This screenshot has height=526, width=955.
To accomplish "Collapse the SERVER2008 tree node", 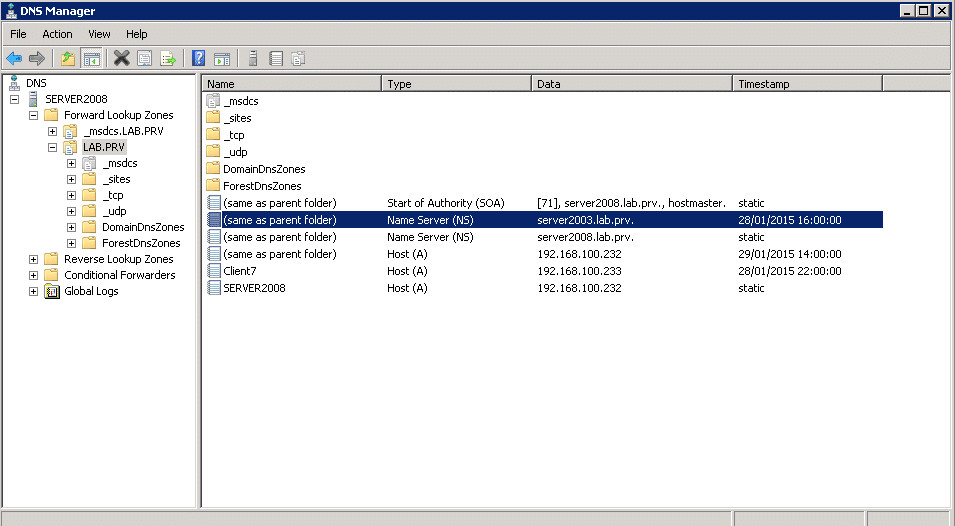I will tap(15, 99).
